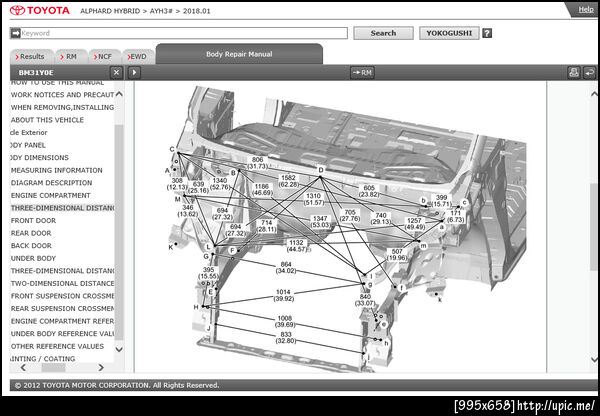Open TWO-DIMENSIONAL DISTANCE entry
Screen dimensions: 600x416
[62, 283]
